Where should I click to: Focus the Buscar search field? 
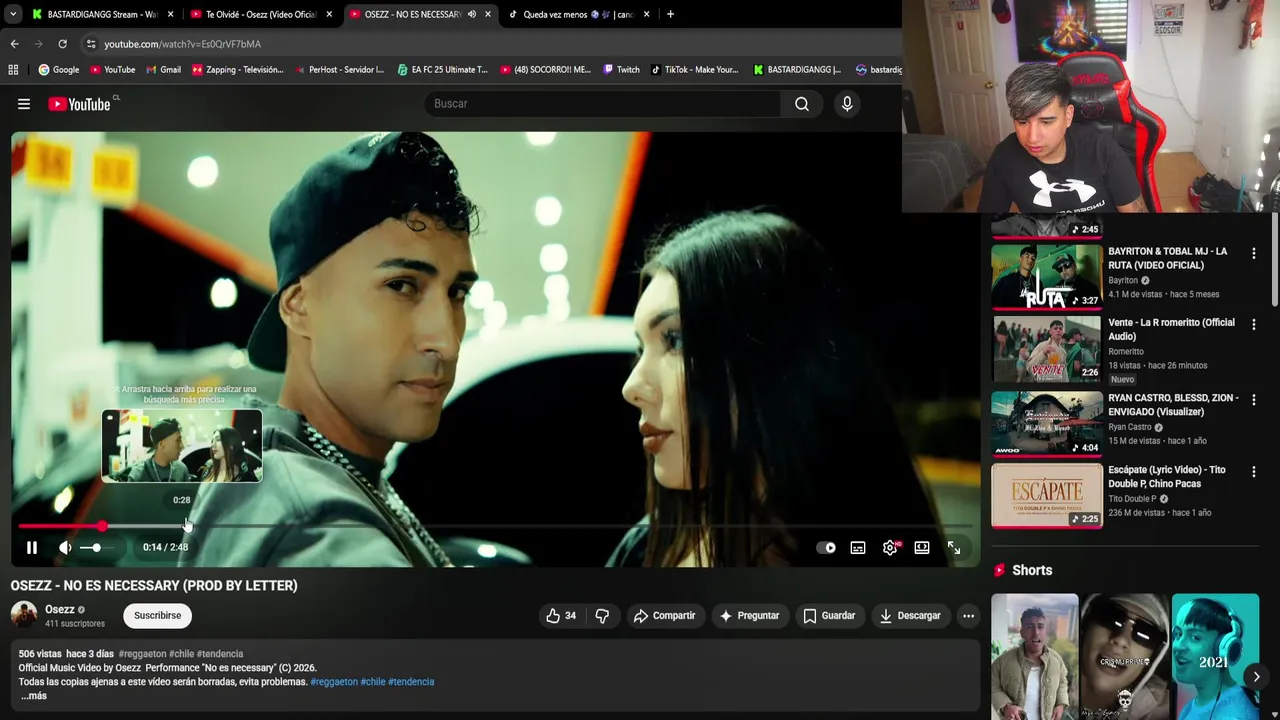tap(603, 104)
